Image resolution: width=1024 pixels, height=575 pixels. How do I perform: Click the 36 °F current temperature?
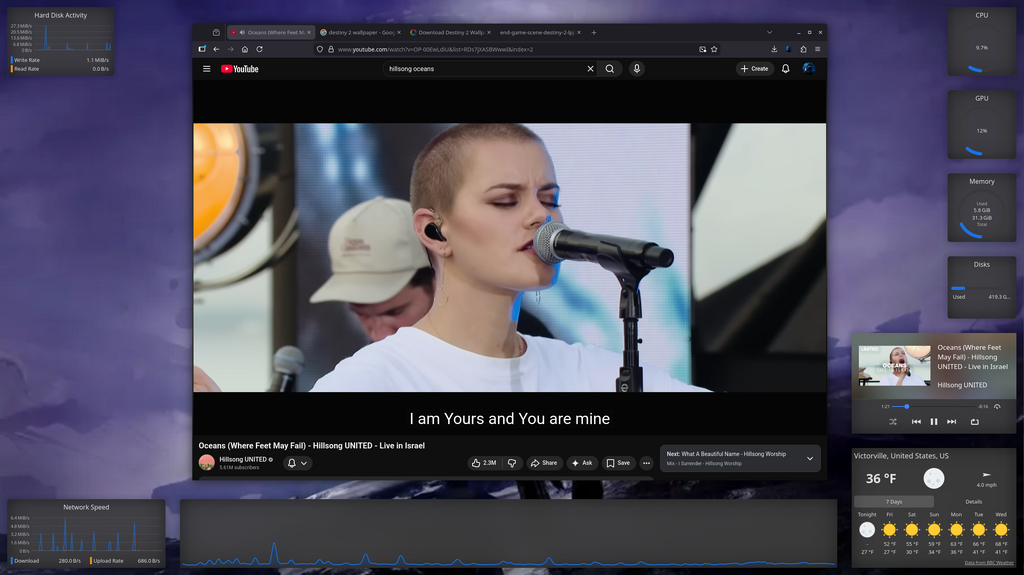pos(881,479)
